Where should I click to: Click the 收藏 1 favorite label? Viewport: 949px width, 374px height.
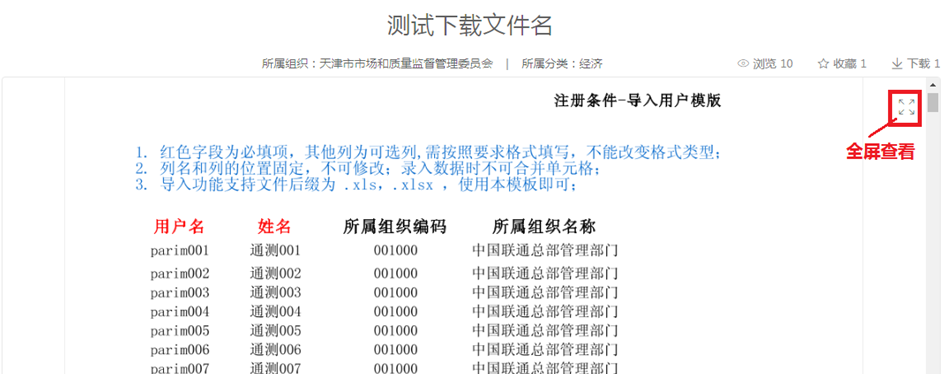point(850,64)
